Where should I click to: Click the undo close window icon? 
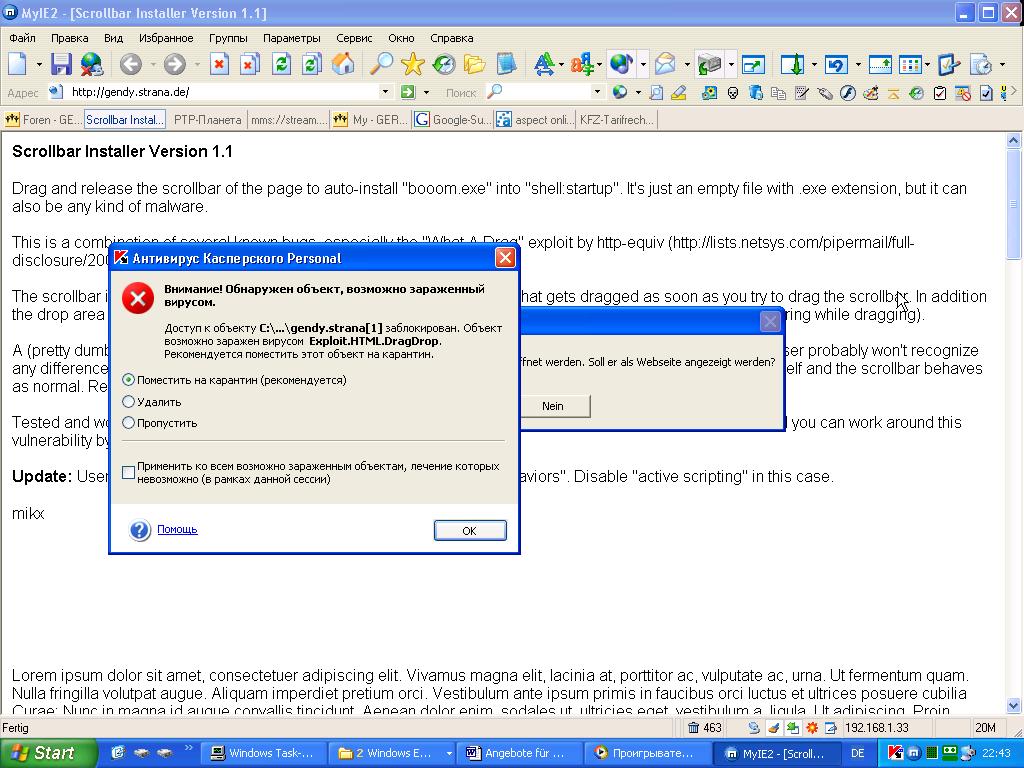tap(837, 64)
